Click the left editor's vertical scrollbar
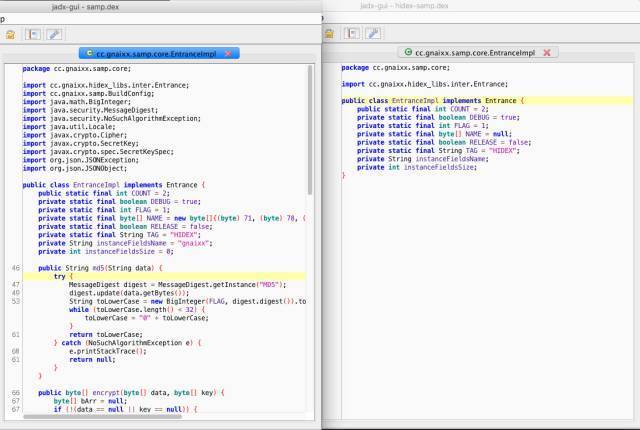Screen dimensions: 640x430 pyautogui.click(x=309, y=130)
